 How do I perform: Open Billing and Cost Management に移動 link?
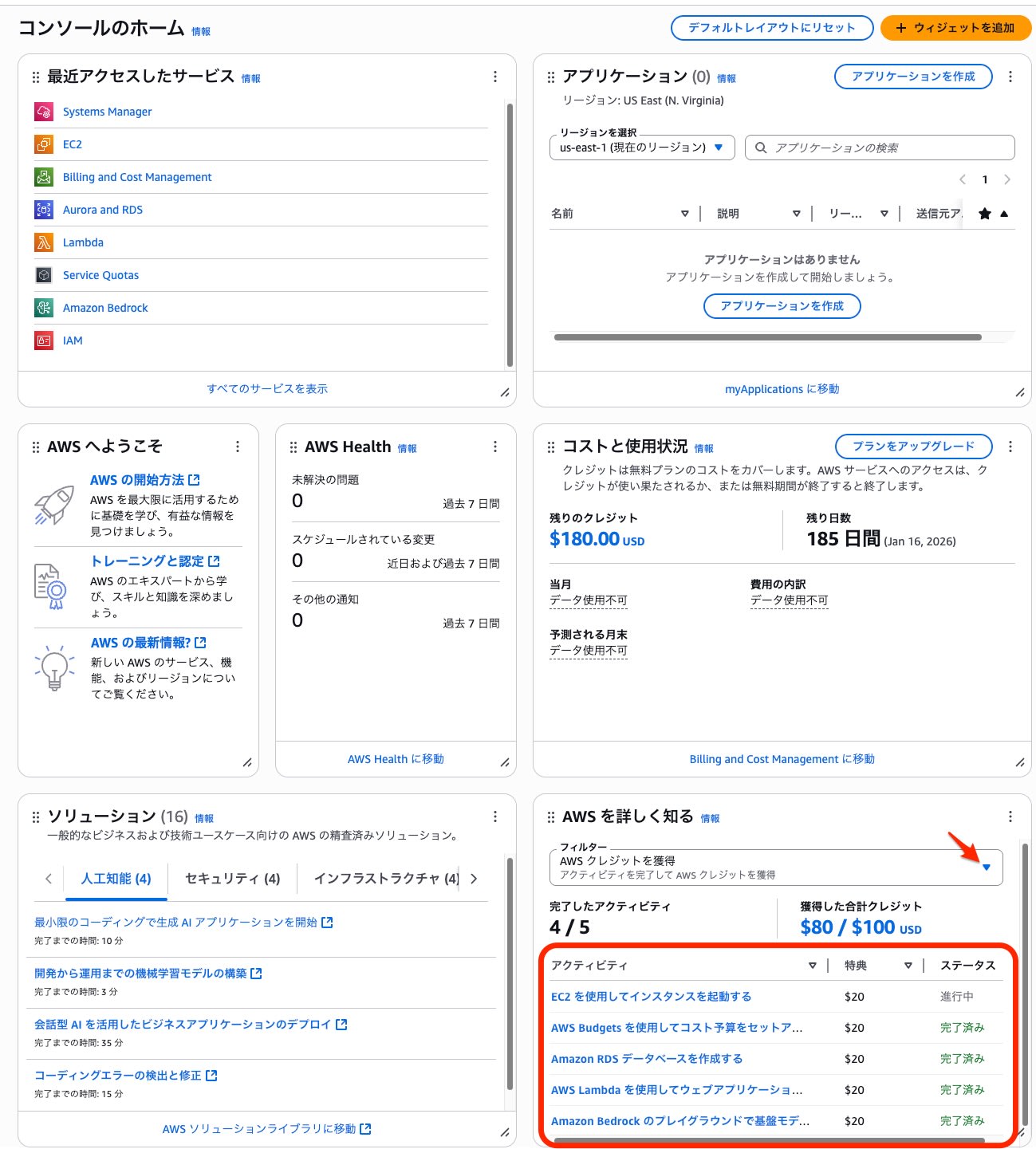[782, 759]
